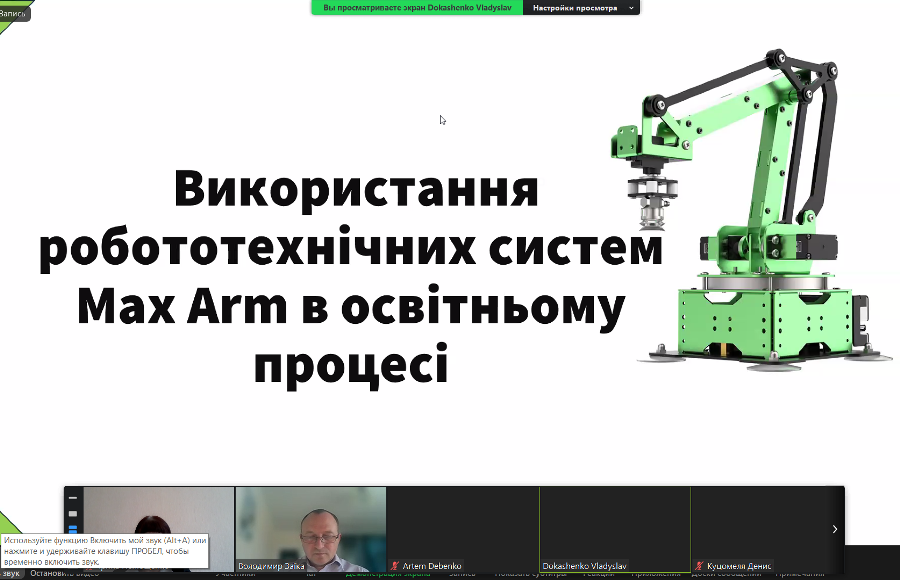Viewport: 900px width, 580px height.
Task: Click the Dokashenko Vladyslav name label
Action: coord(584,566)
